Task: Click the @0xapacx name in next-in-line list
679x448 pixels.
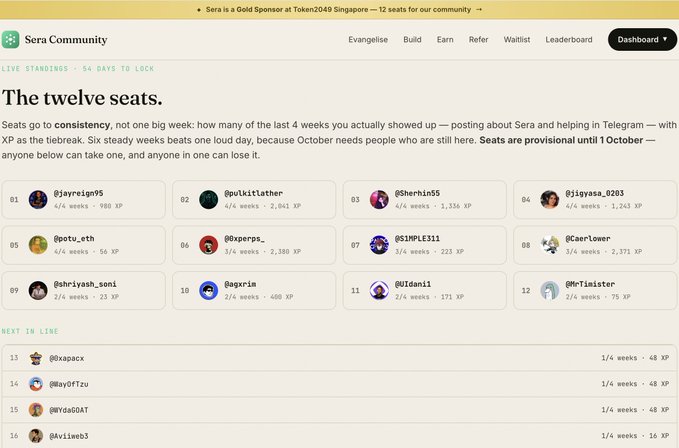Action: point(67,358)
